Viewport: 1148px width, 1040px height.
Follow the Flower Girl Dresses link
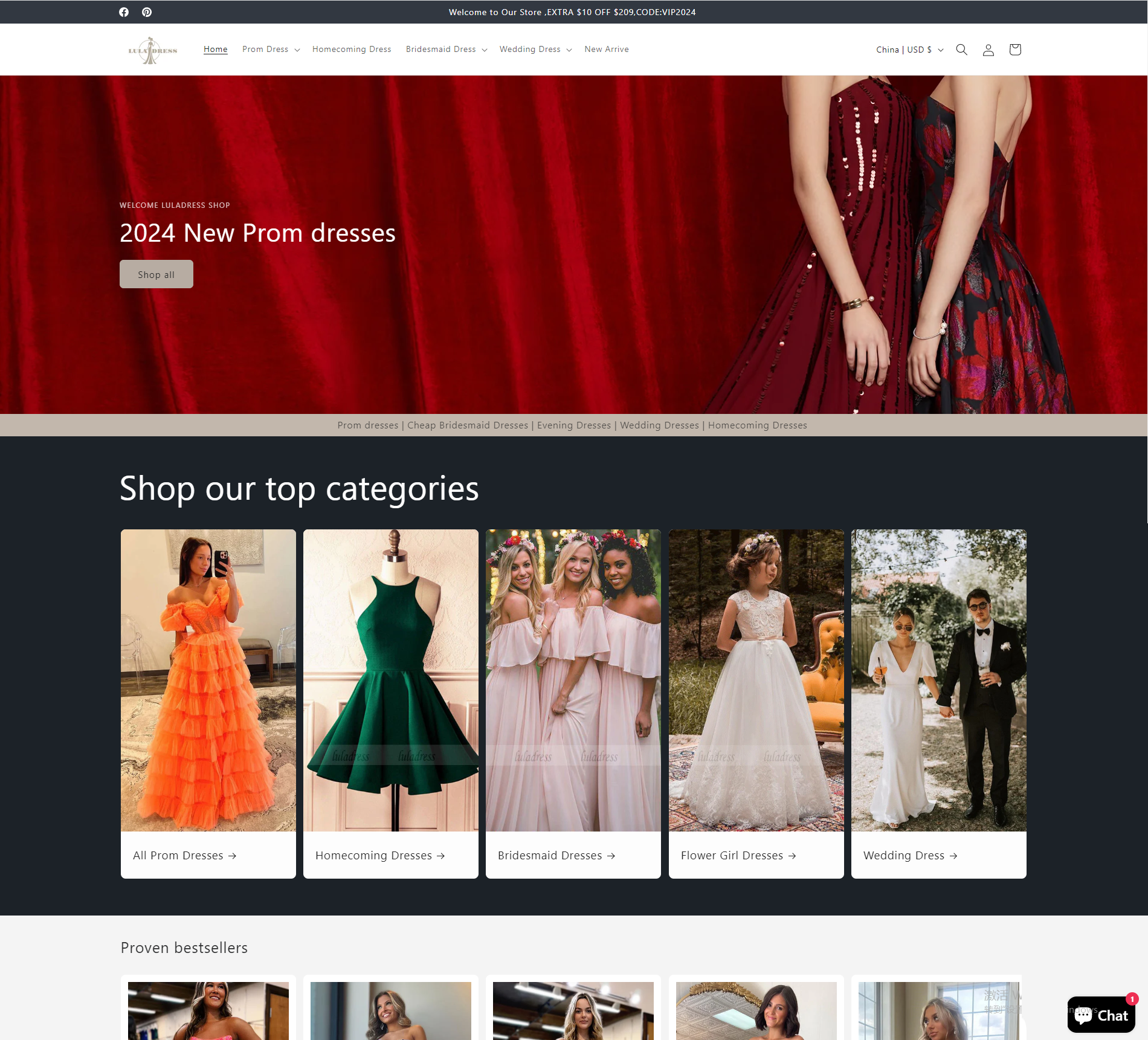point(738,855)
